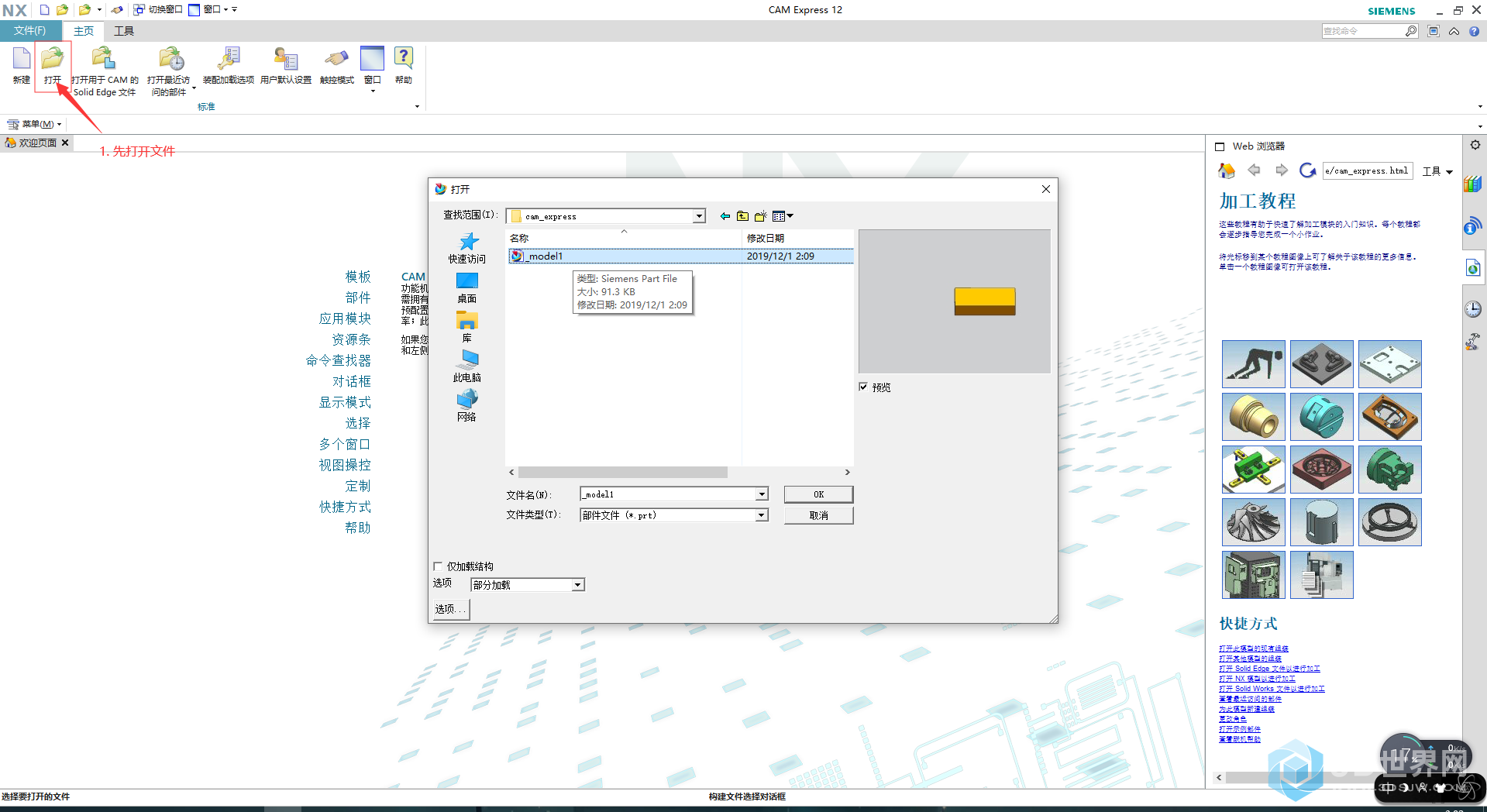Click the 文件名 input field
The width and height of the screenshot is (1487, 812).
pos(668,494)
